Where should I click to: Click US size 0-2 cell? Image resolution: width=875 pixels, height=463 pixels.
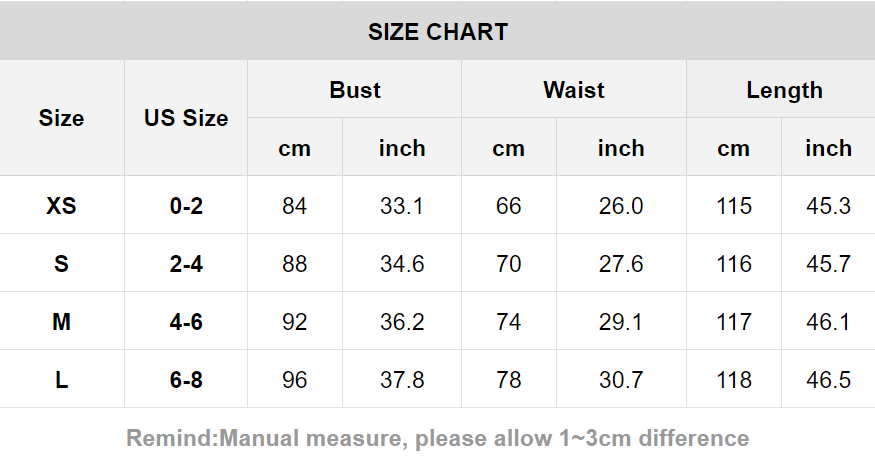(186, 206)
